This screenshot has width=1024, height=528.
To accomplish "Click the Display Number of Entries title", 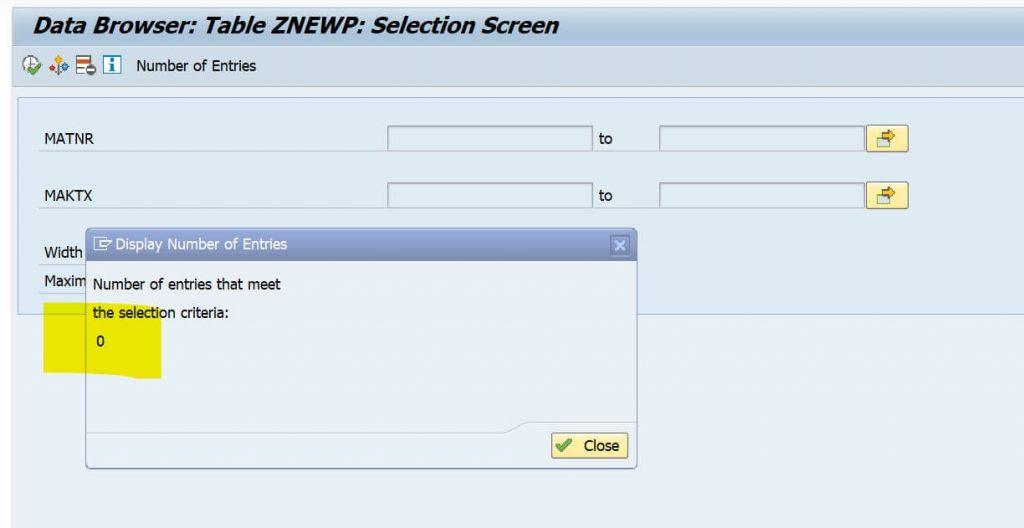I will 201,244.
